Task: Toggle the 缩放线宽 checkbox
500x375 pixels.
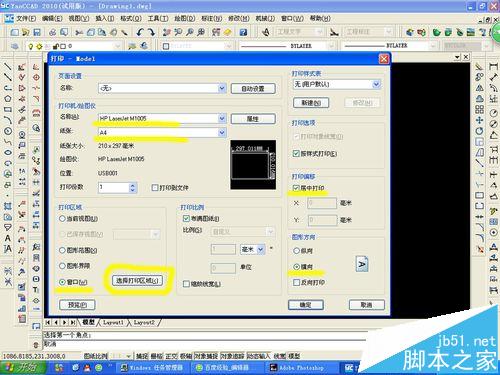Action: click(x=186, y=284)
